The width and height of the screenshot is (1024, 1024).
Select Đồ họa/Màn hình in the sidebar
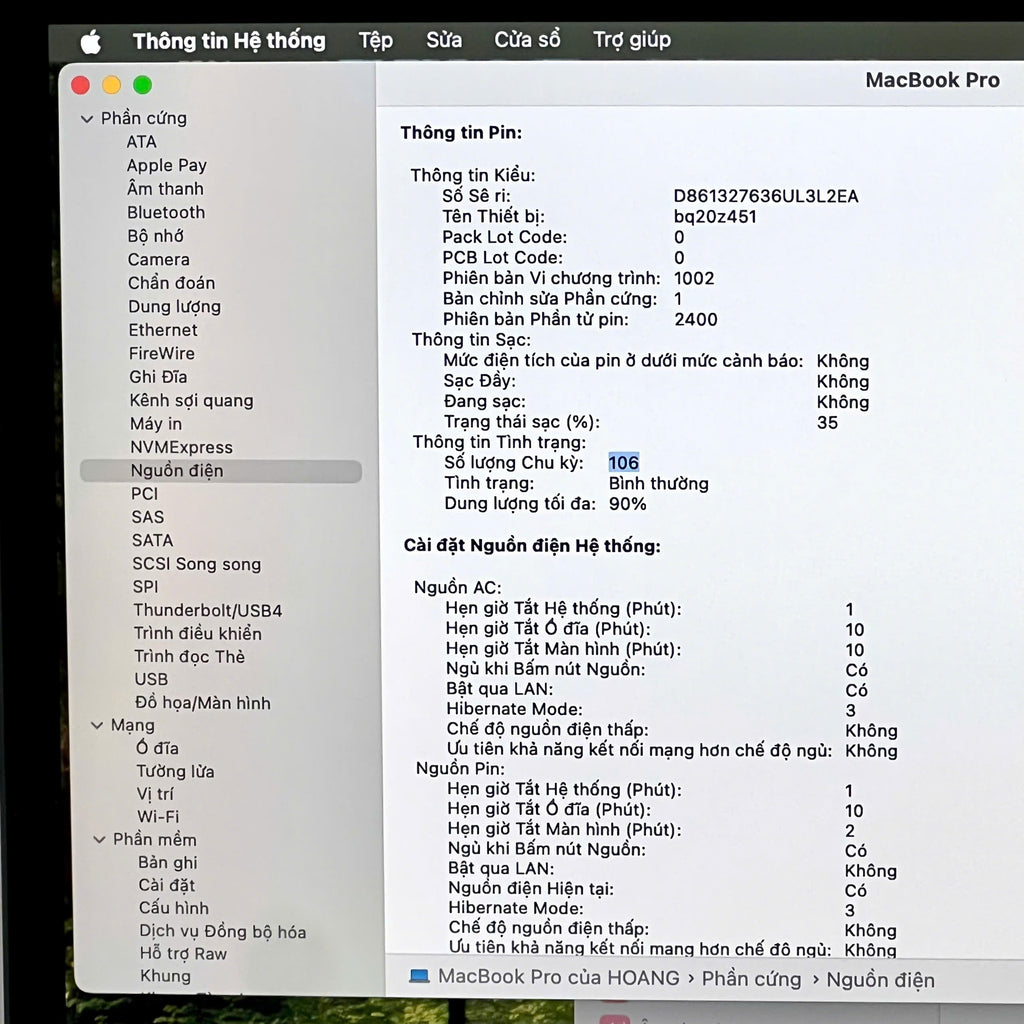pyautogui.click(x=202, y=703)
